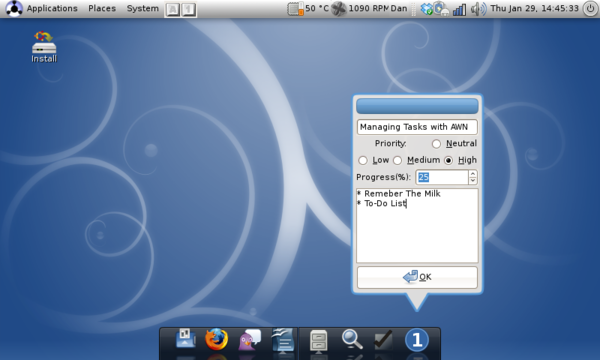Select the Medium priority radio button

pos(398,160)
